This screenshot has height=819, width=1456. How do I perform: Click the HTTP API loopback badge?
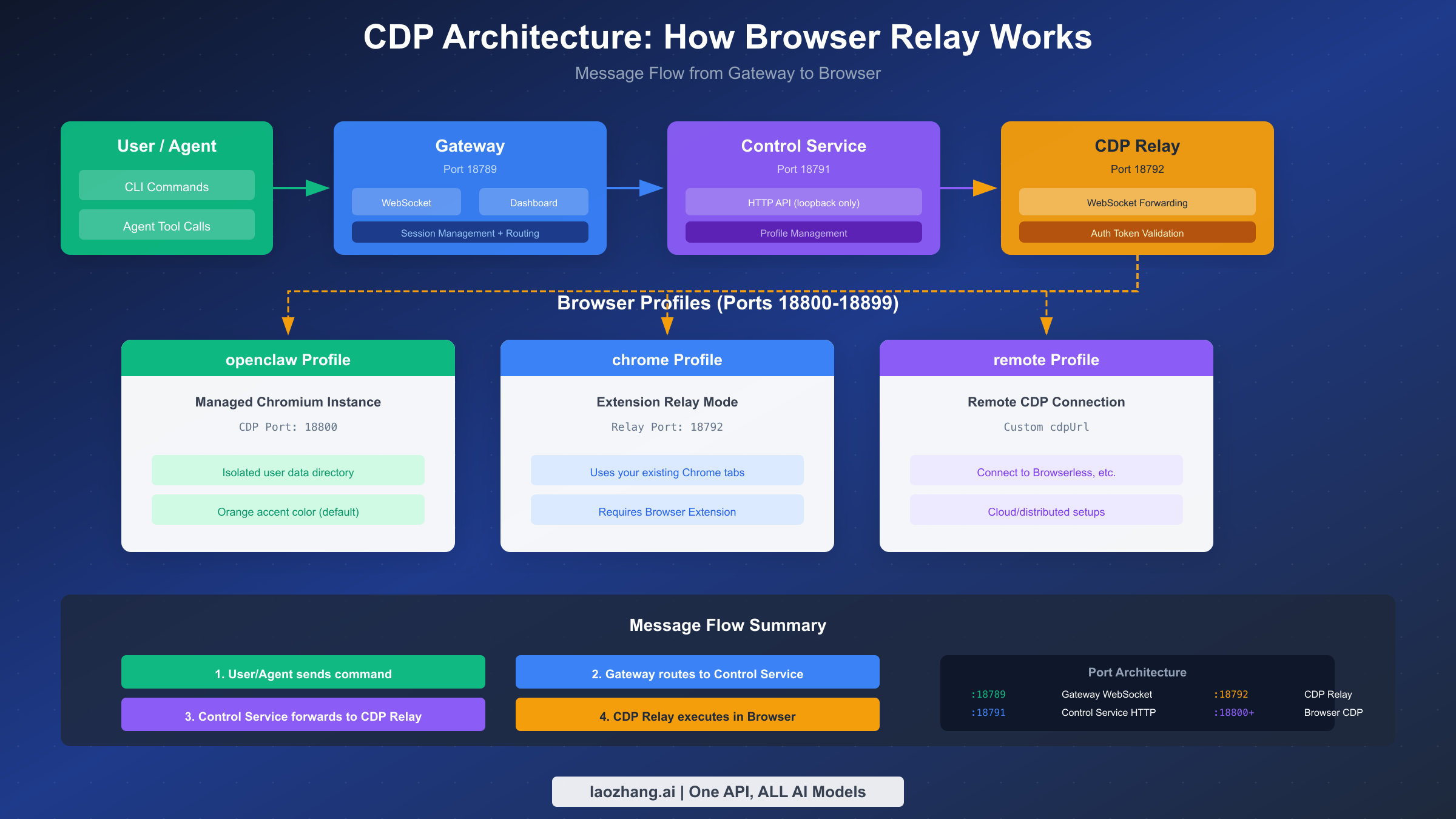pyautogui.click(x=803, y=202)
